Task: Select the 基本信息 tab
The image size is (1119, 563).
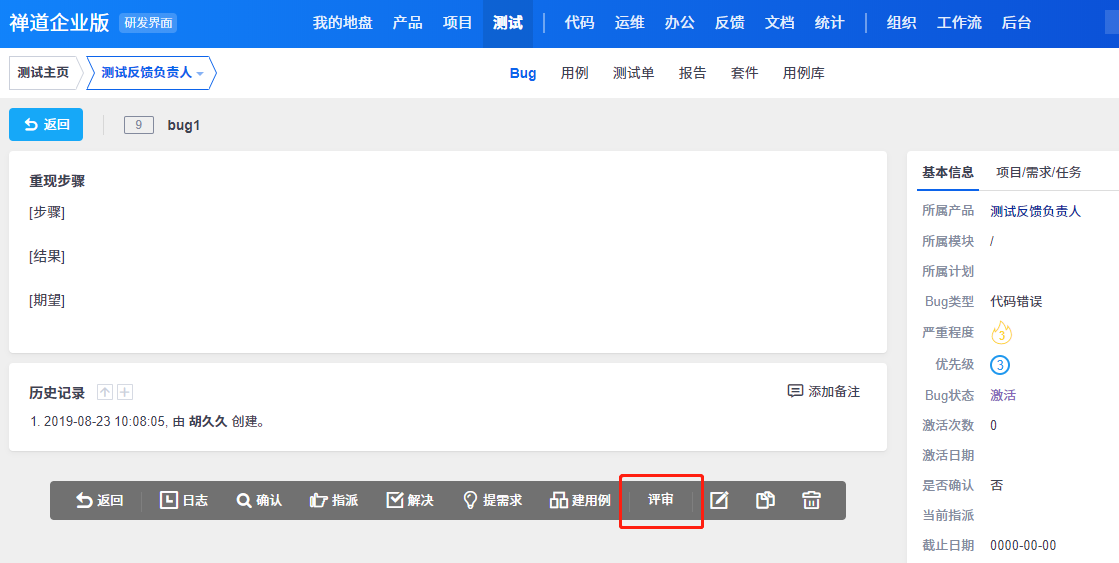Action: click(x=948, y=172)
